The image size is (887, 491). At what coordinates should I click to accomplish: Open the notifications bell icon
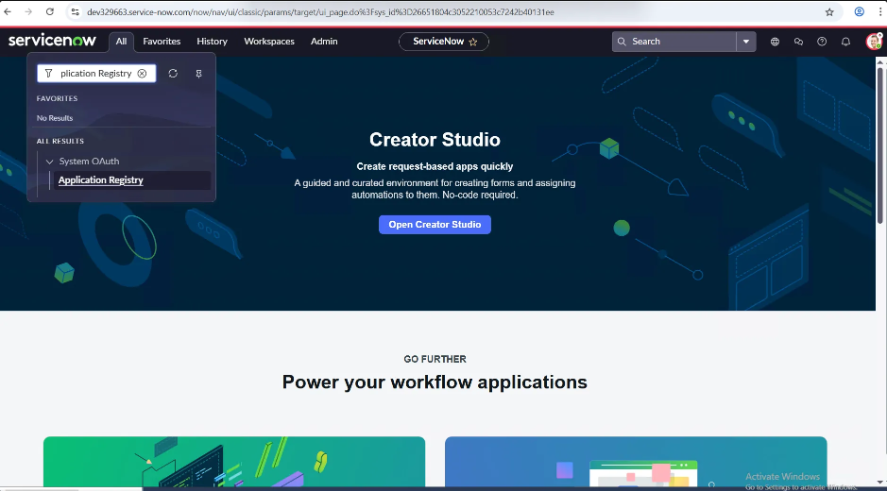pos(846,41)
